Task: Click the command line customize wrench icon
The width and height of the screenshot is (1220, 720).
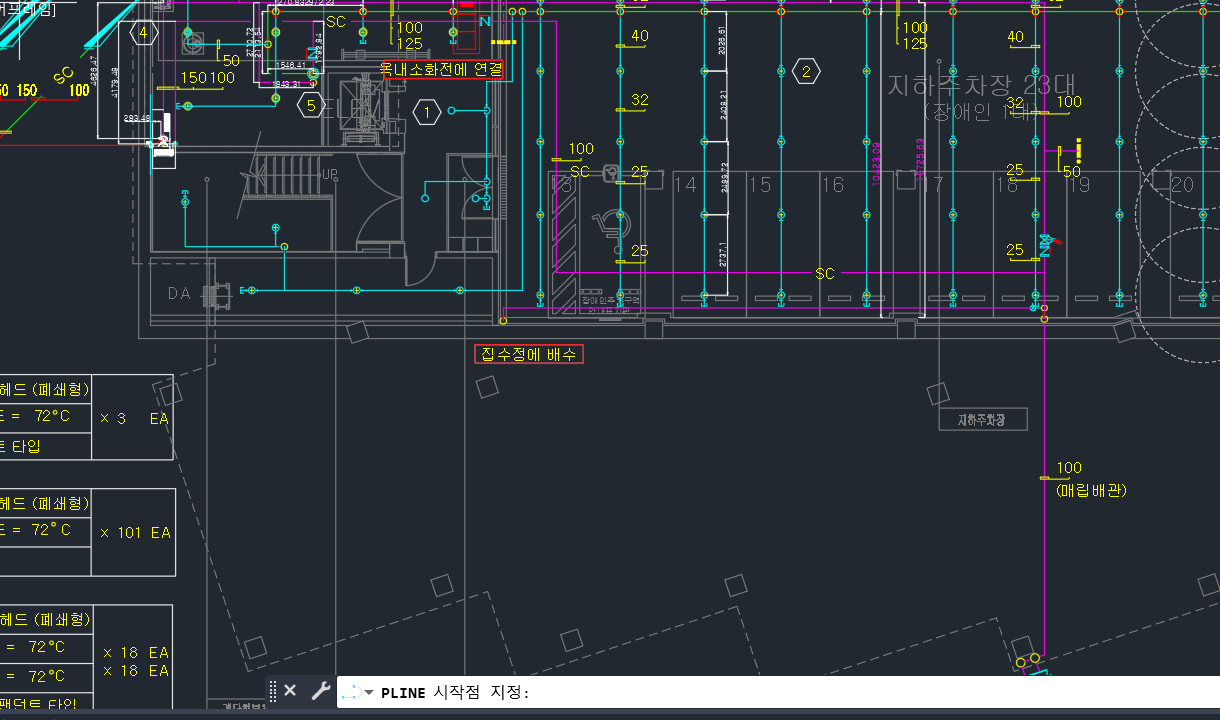Action: (x=320, y=691)
